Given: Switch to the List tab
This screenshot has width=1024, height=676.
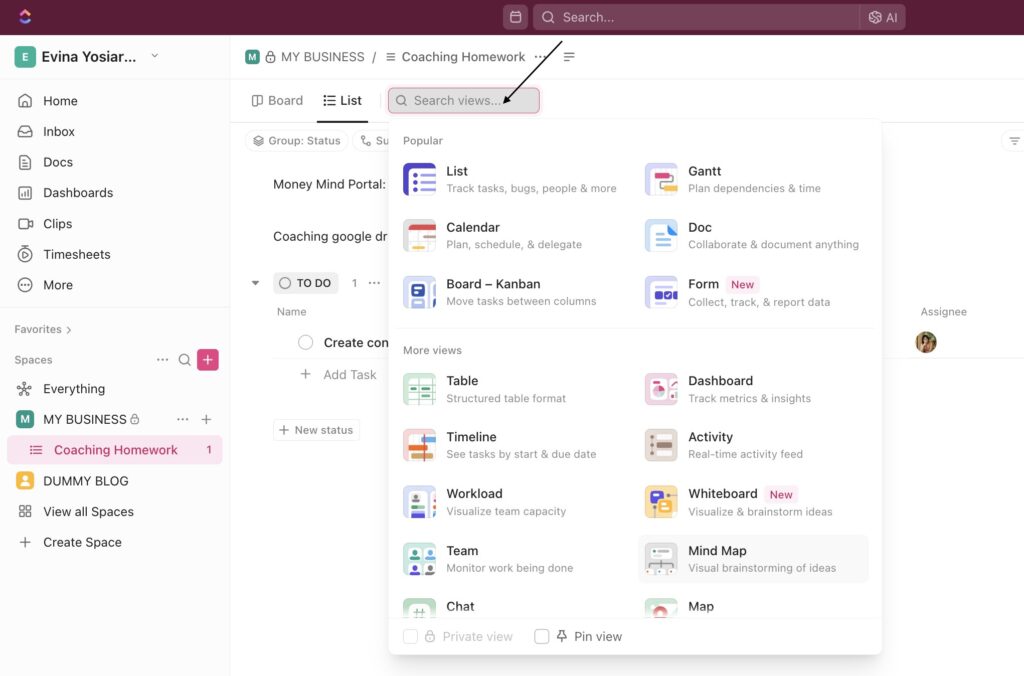Looking at the screenshot, I should (342, 101).
